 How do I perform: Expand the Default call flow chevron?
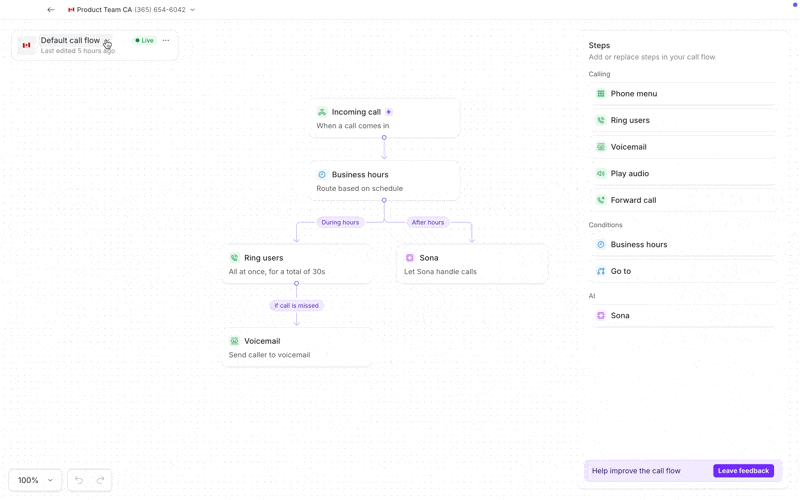pyautogui.click(x=107, y=41)
